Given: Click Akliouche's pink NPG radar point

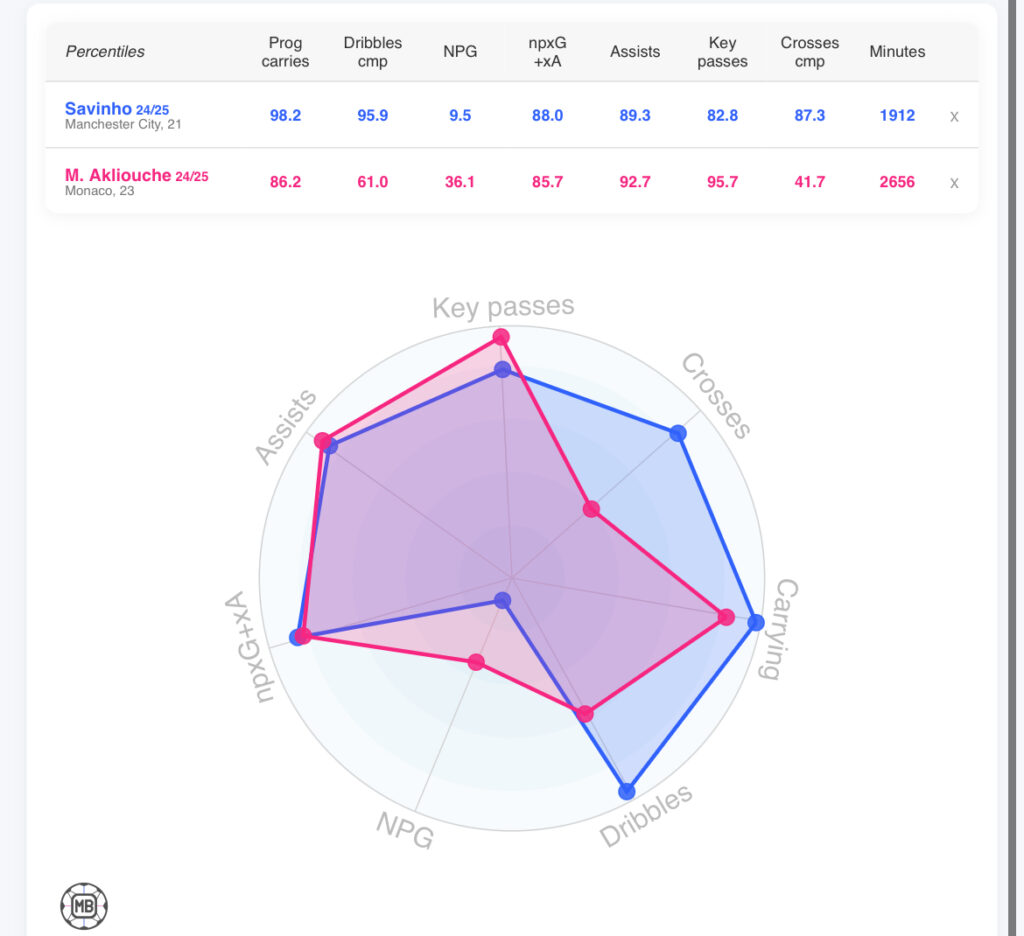Looking at the screenshot, I should [x=476, y=662].
